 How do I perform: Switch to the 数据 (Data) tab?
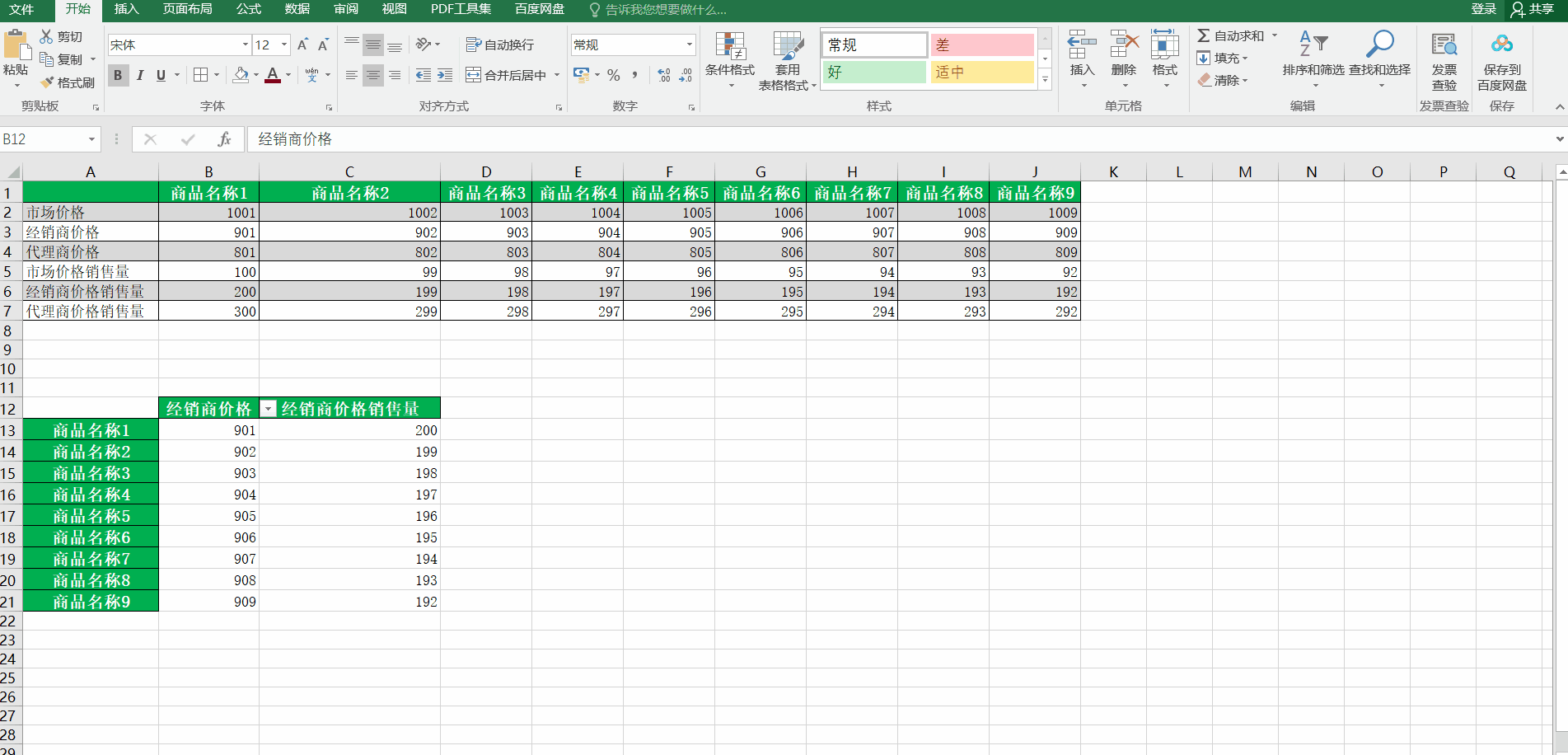(x=297, y=9)
